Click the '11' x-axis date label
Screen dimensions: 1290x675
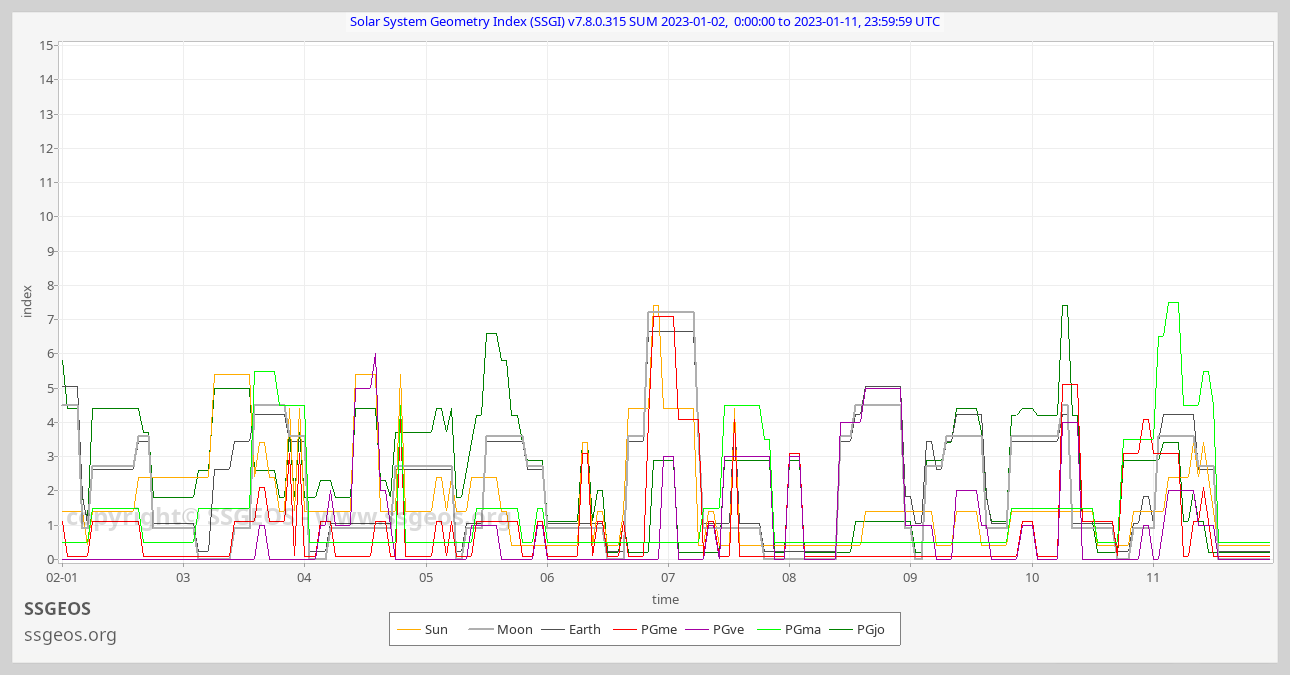pyautogui.click(x=1153, y=578)
